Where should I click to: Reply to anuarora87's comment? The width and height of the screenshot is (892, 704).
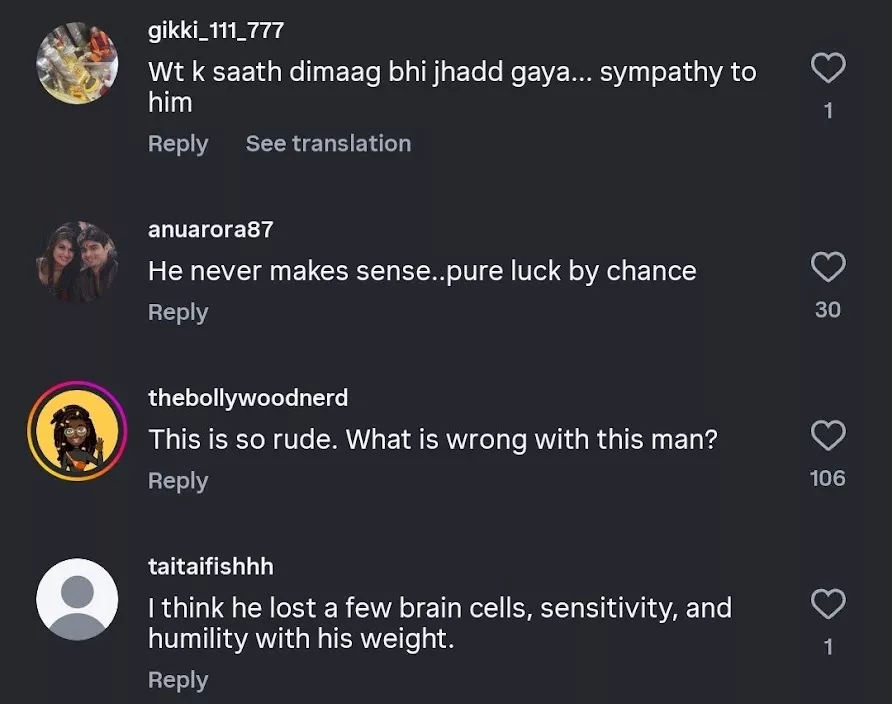click(x=178, y=311)
